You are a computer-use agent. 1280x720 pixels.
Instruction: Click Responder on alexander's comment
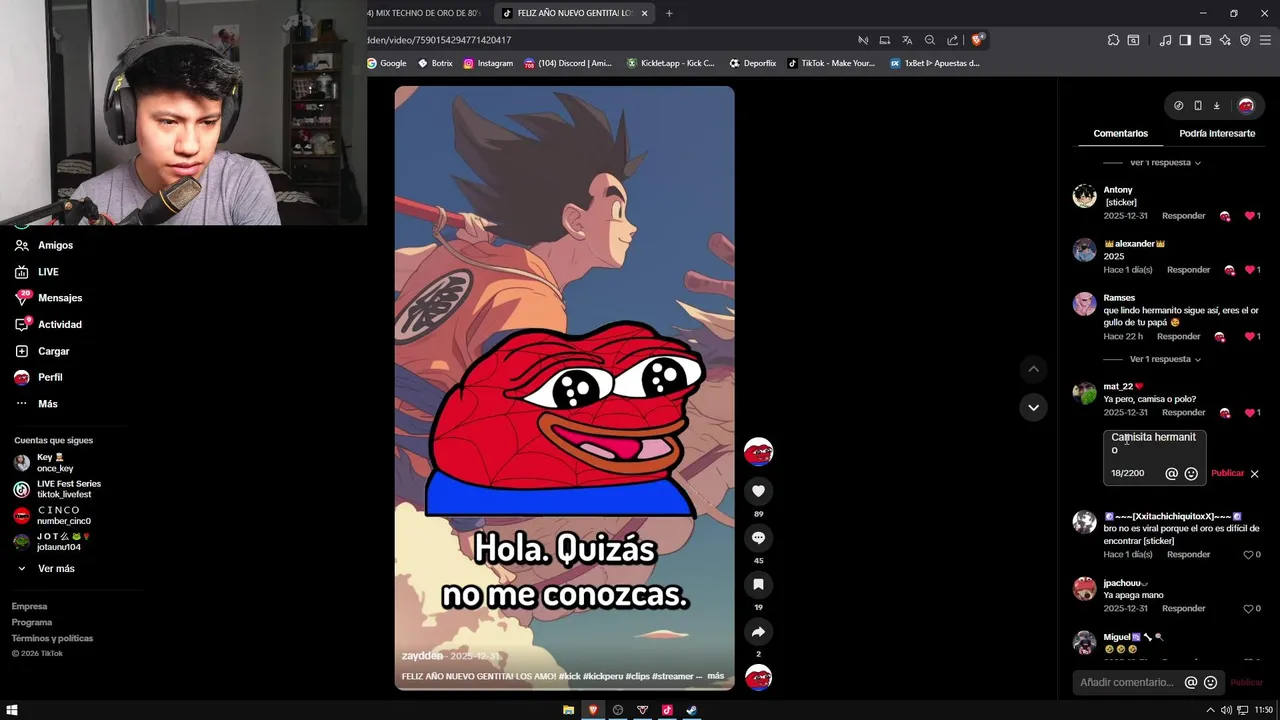click(x=1188, y=270)
